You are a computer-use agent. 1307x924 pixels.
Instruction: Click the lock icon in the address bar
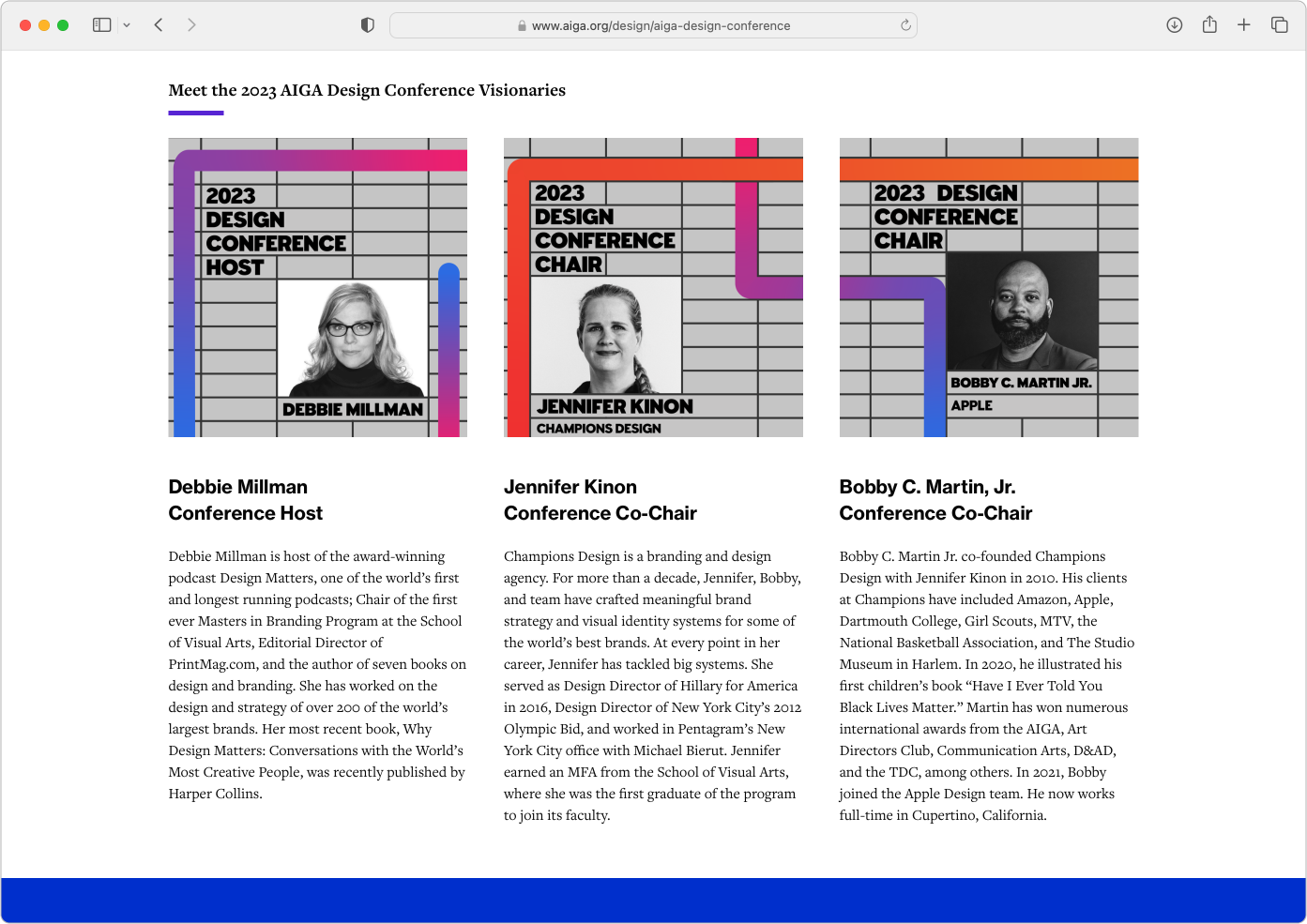click(522, 26)
